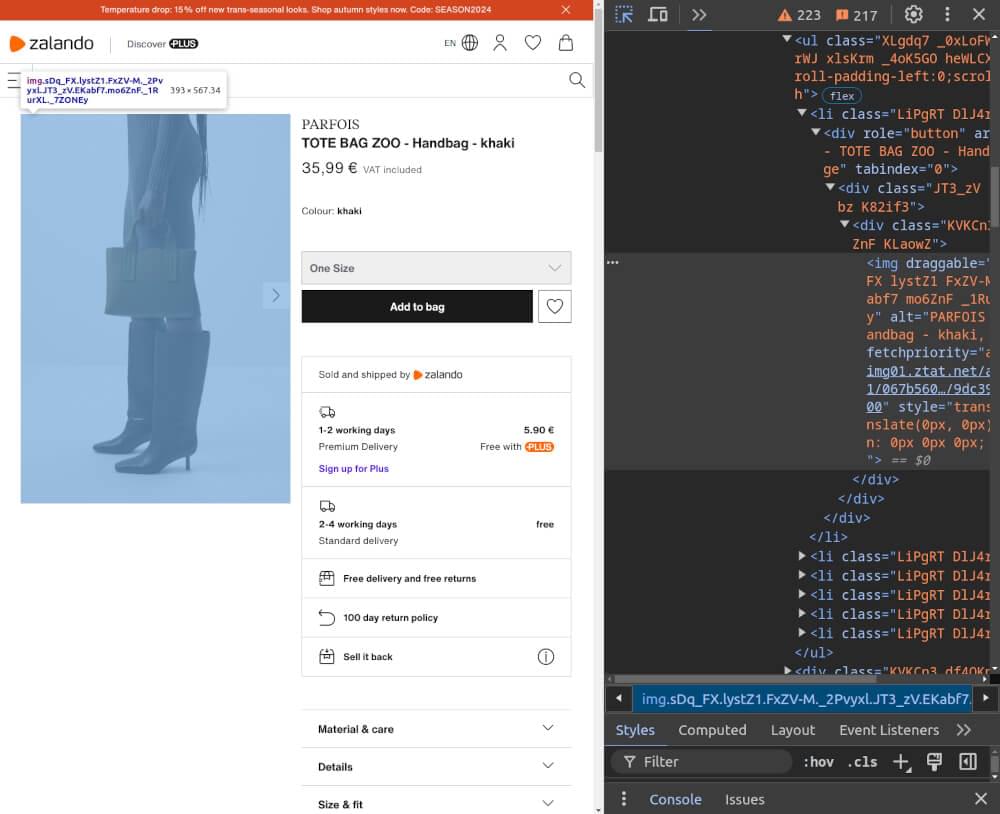The width and height of the screenshot is (1000, 814).
Task: Open the Issues tab in the drawer
Action: pos(744,799)
